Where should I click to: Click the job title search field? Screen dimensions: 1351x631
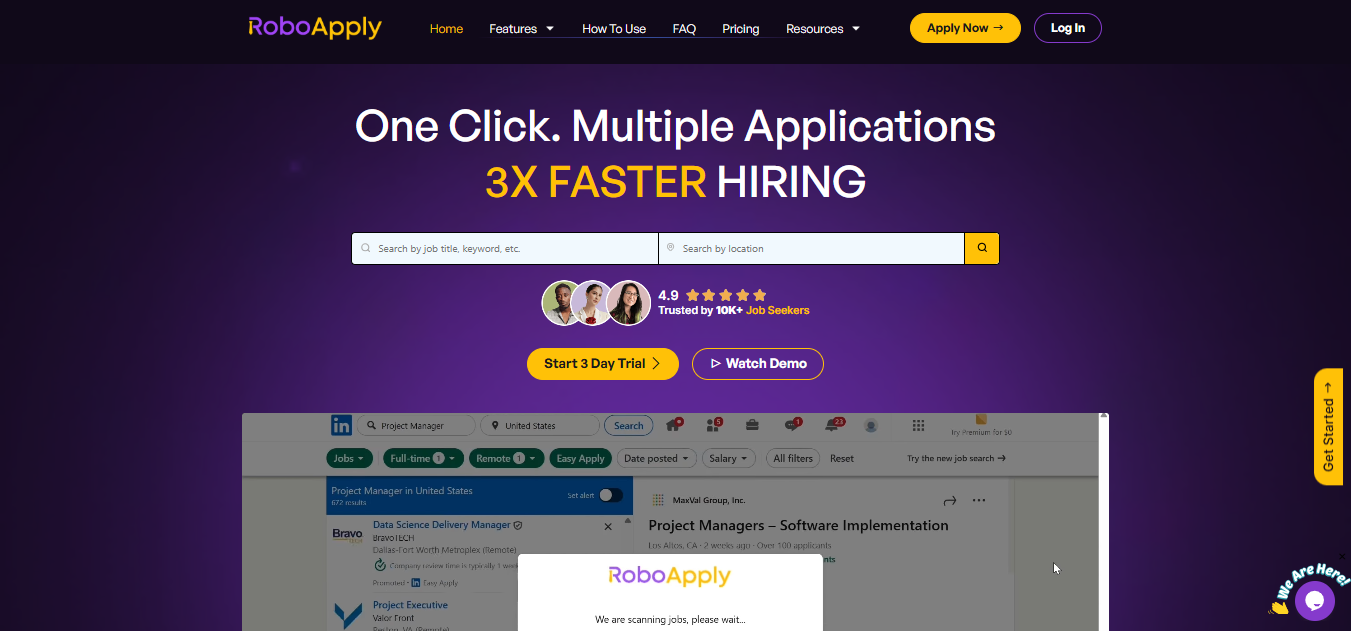coord(505,248)
